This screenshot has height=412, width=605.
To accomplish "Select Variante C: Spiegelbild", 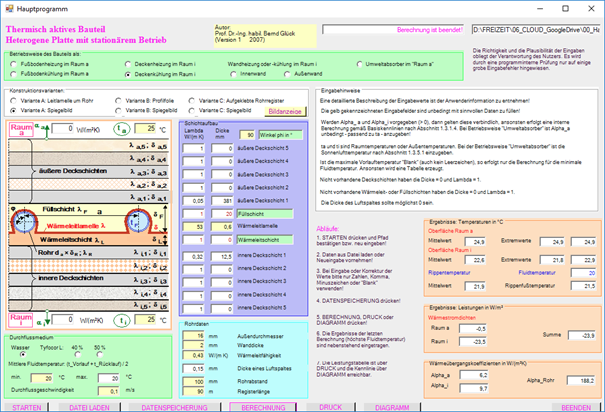I will [192, 110].
